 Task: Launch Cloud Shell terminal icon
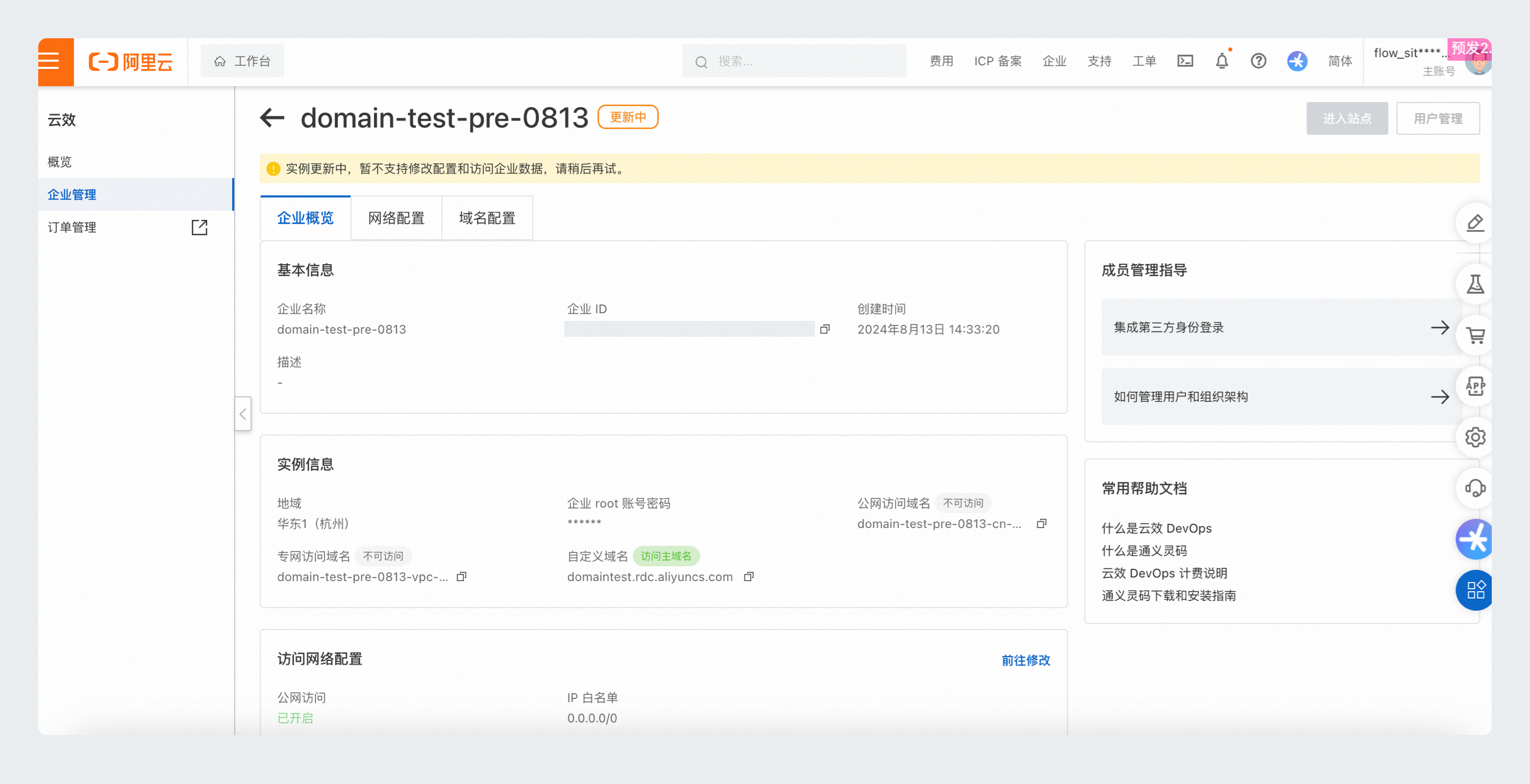[x=1185, y=61]
